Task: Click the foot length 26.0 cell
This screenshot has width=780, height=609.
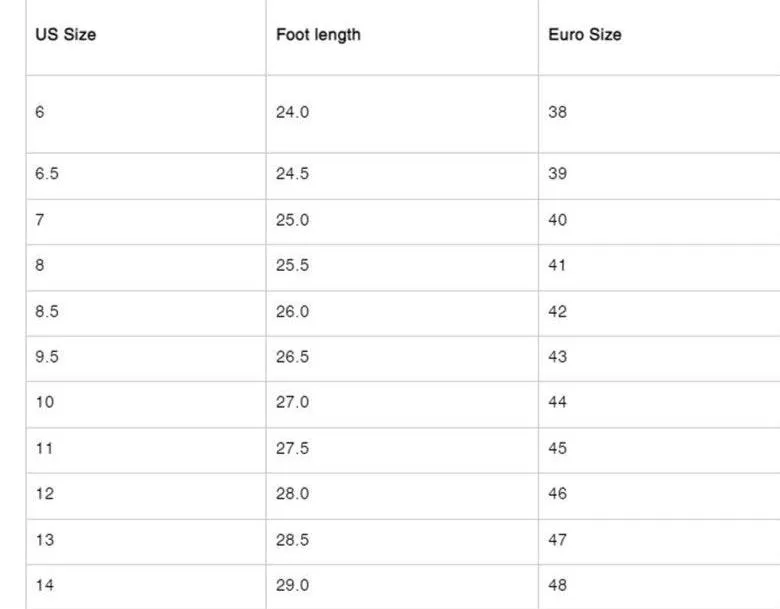Action: point(402,313)
